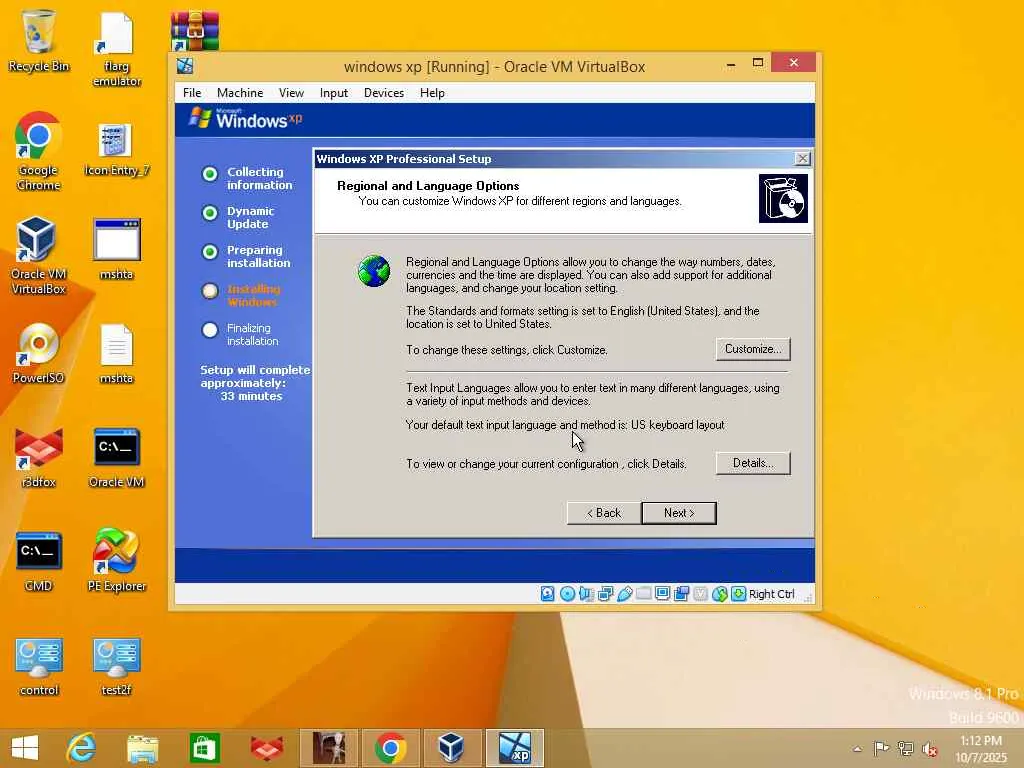
Task: Show hidden system tray icons arrow
Action: [857, 748]
